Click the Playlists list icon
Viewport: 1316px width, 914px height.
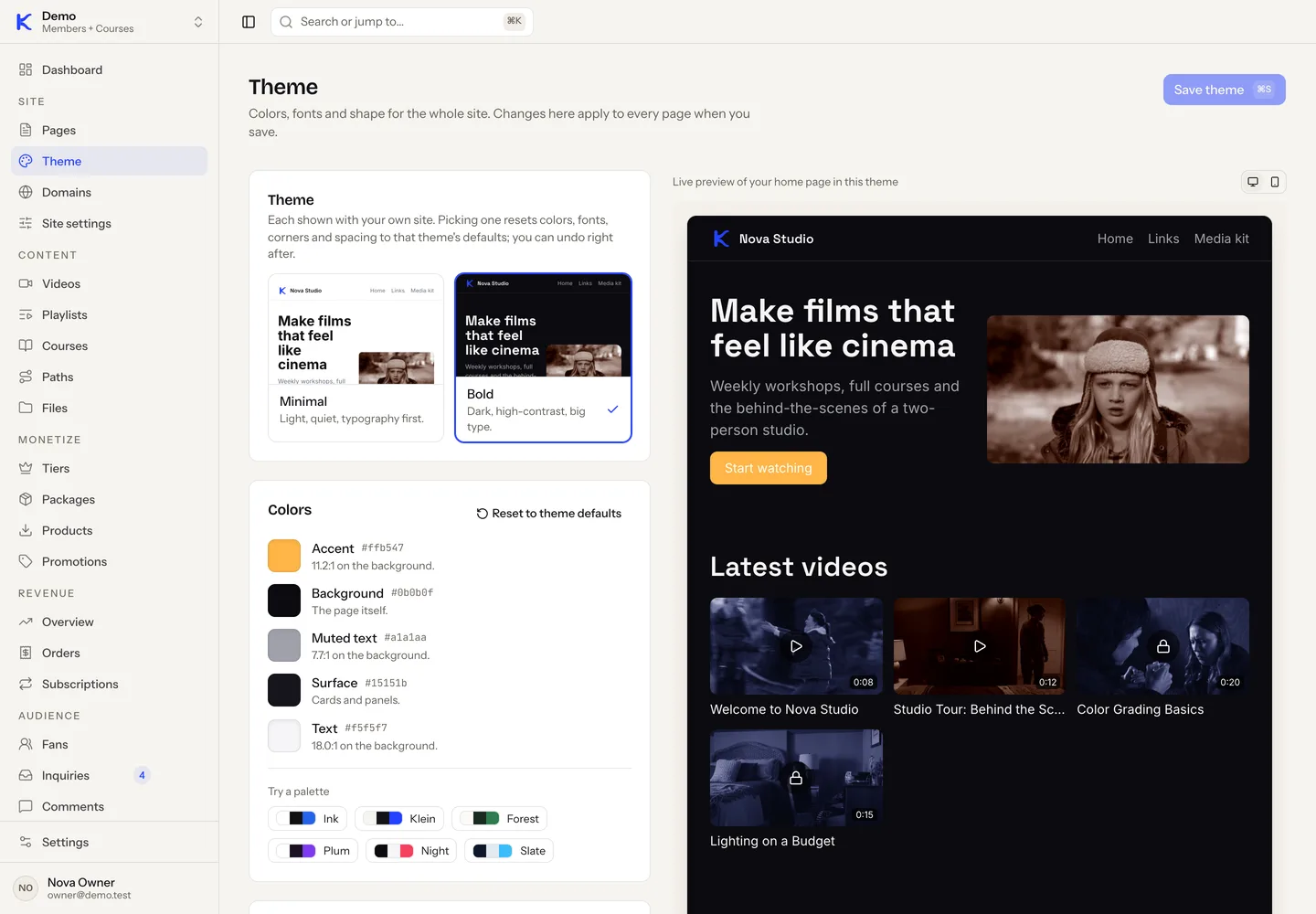coord(26,314)
